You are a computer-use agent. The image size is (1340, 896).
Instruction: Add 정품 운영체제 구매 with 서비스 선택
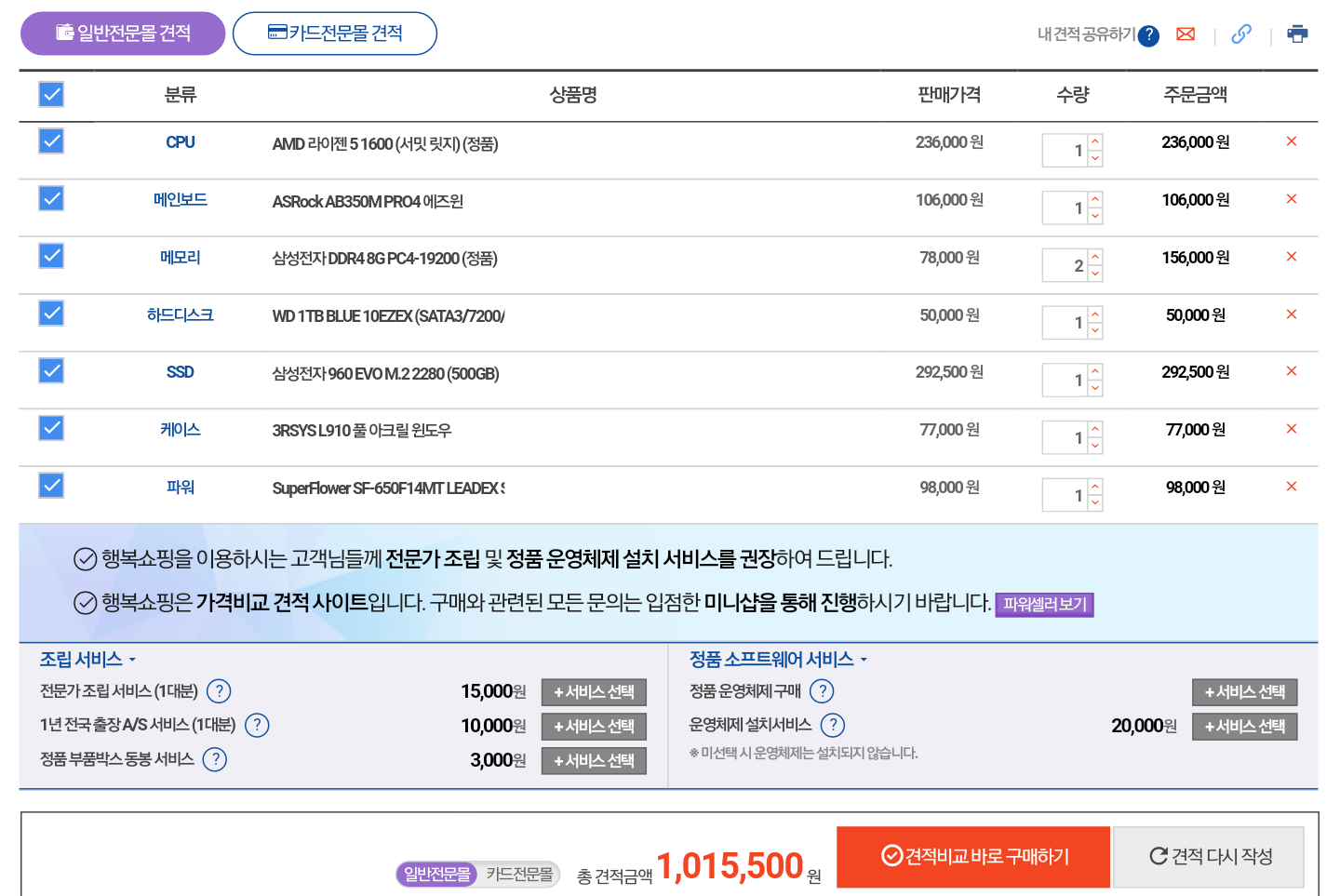(1245, 692)
